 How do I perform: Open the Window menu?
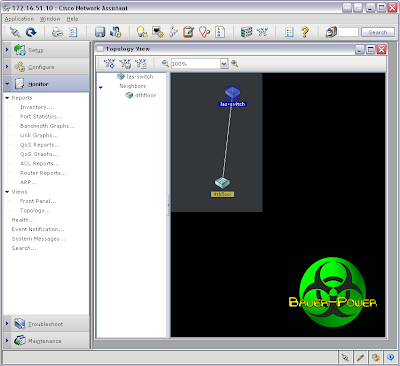[x=50, y=19]
